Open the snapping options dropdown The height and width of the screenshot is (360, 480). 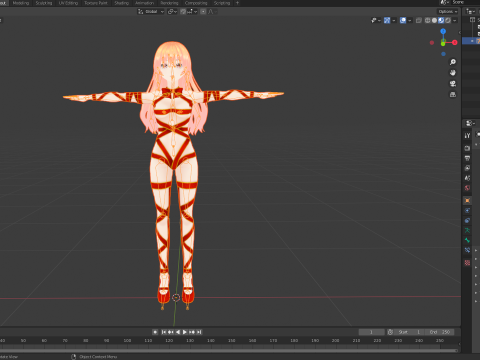click(x=192, y=12)
